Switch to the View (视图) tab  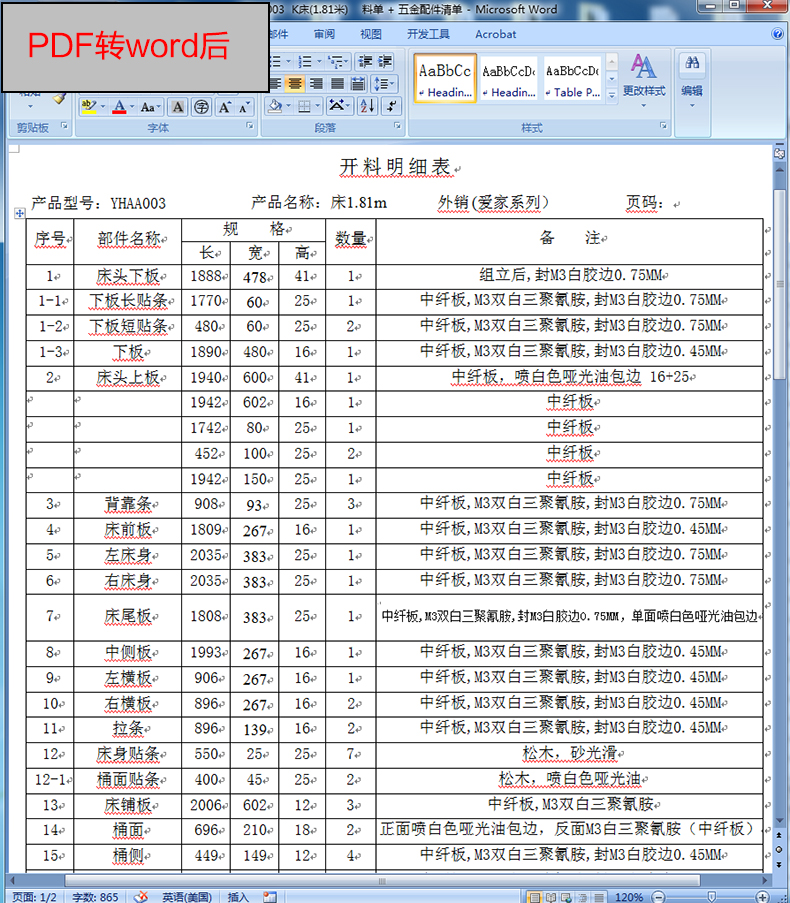tap(371, 34)
